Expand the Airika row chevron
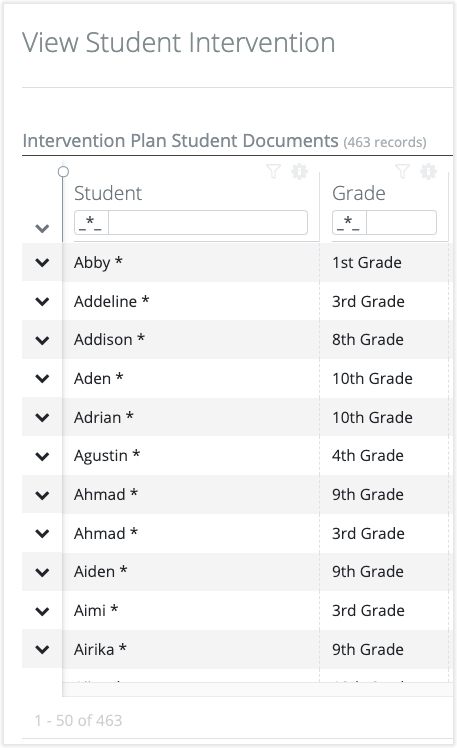 (x=42, y=649)
